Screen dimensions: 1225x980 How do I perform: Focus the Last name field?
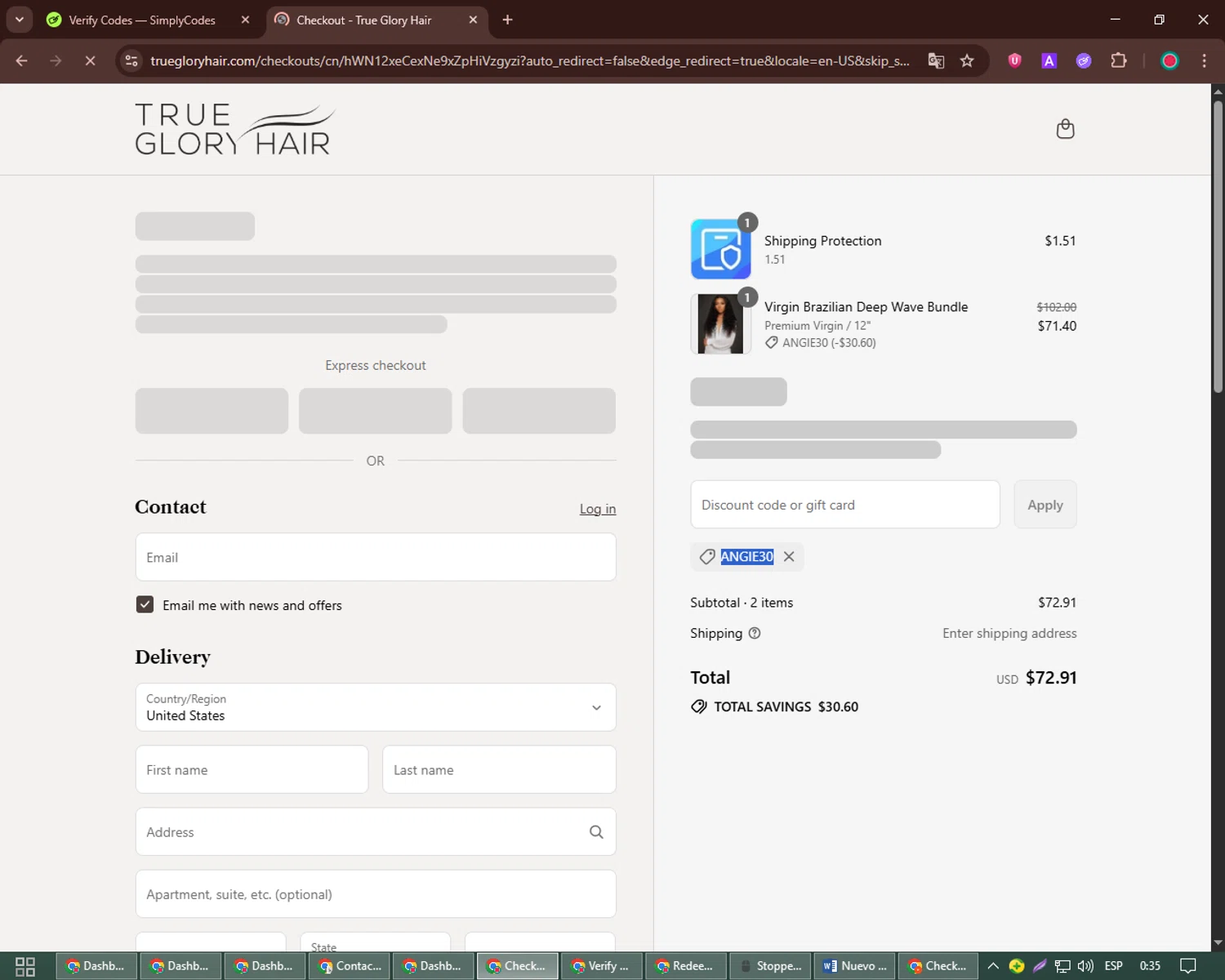click(x=499, y=769)
